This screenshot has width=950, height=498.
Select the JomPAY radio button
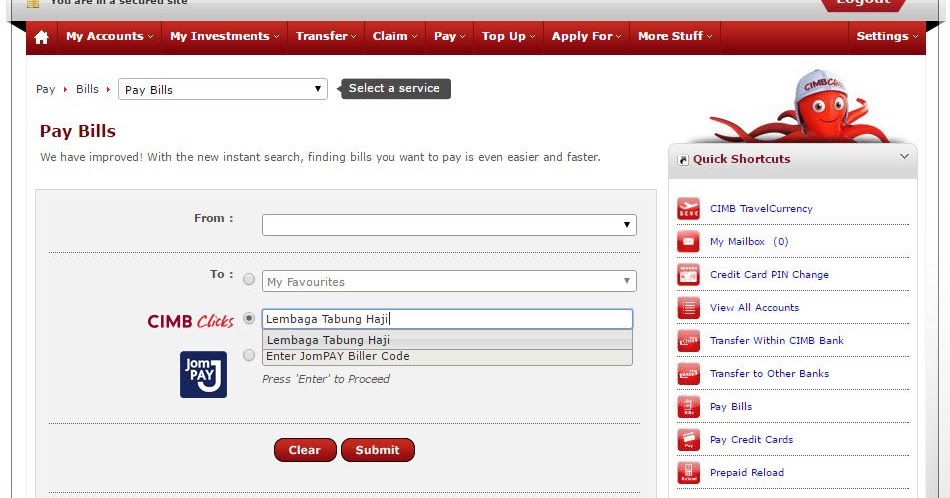click(248, 355)
